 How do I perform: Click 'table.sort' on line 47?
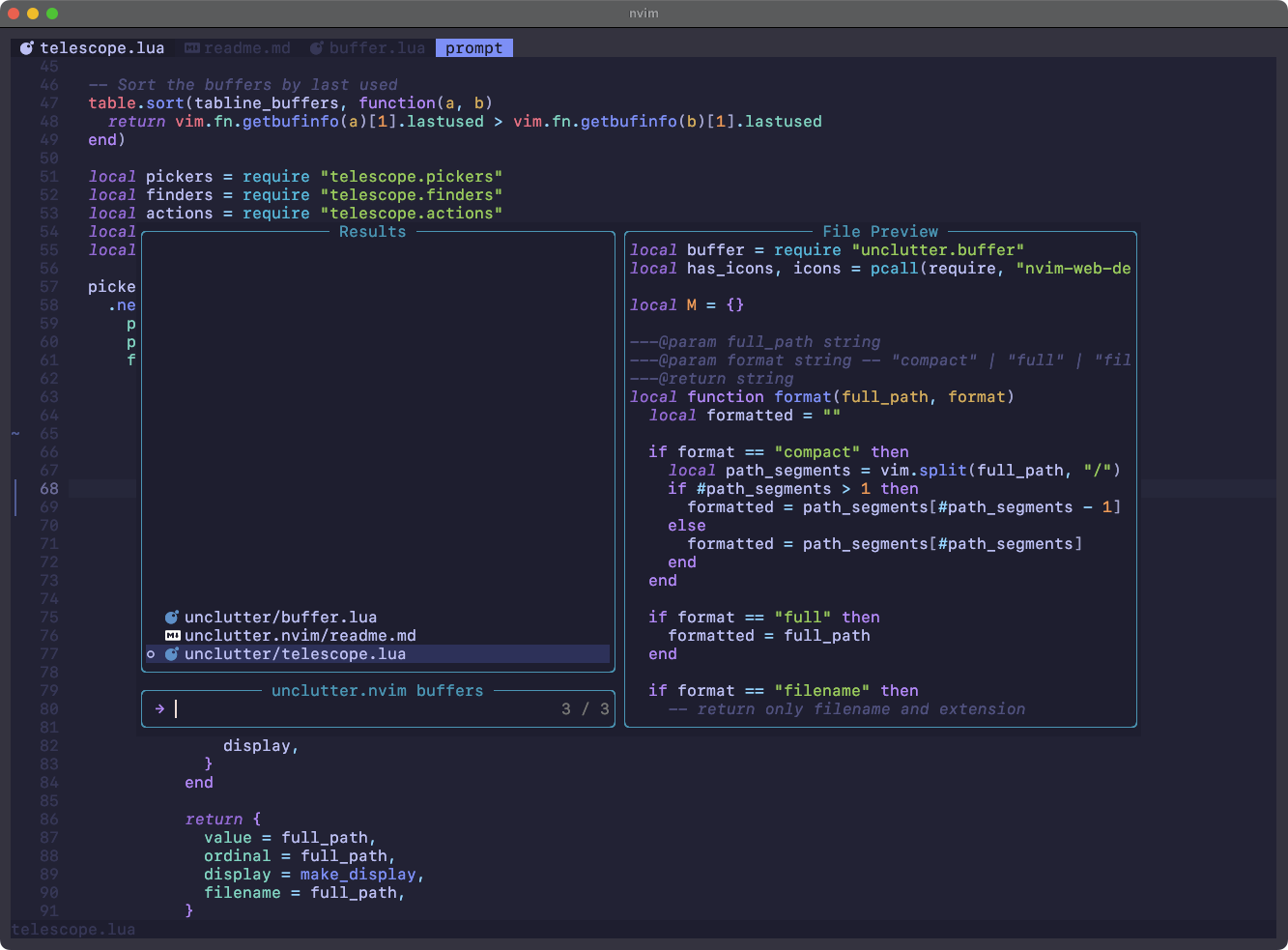pos(136,103)
